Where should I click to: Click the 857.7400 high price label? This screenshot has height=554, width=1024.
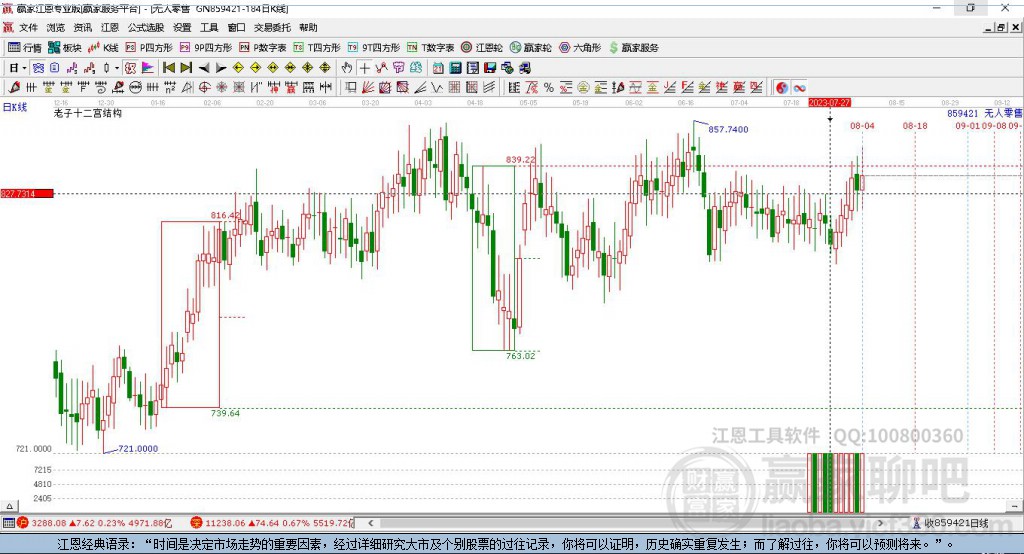[728, 129]
